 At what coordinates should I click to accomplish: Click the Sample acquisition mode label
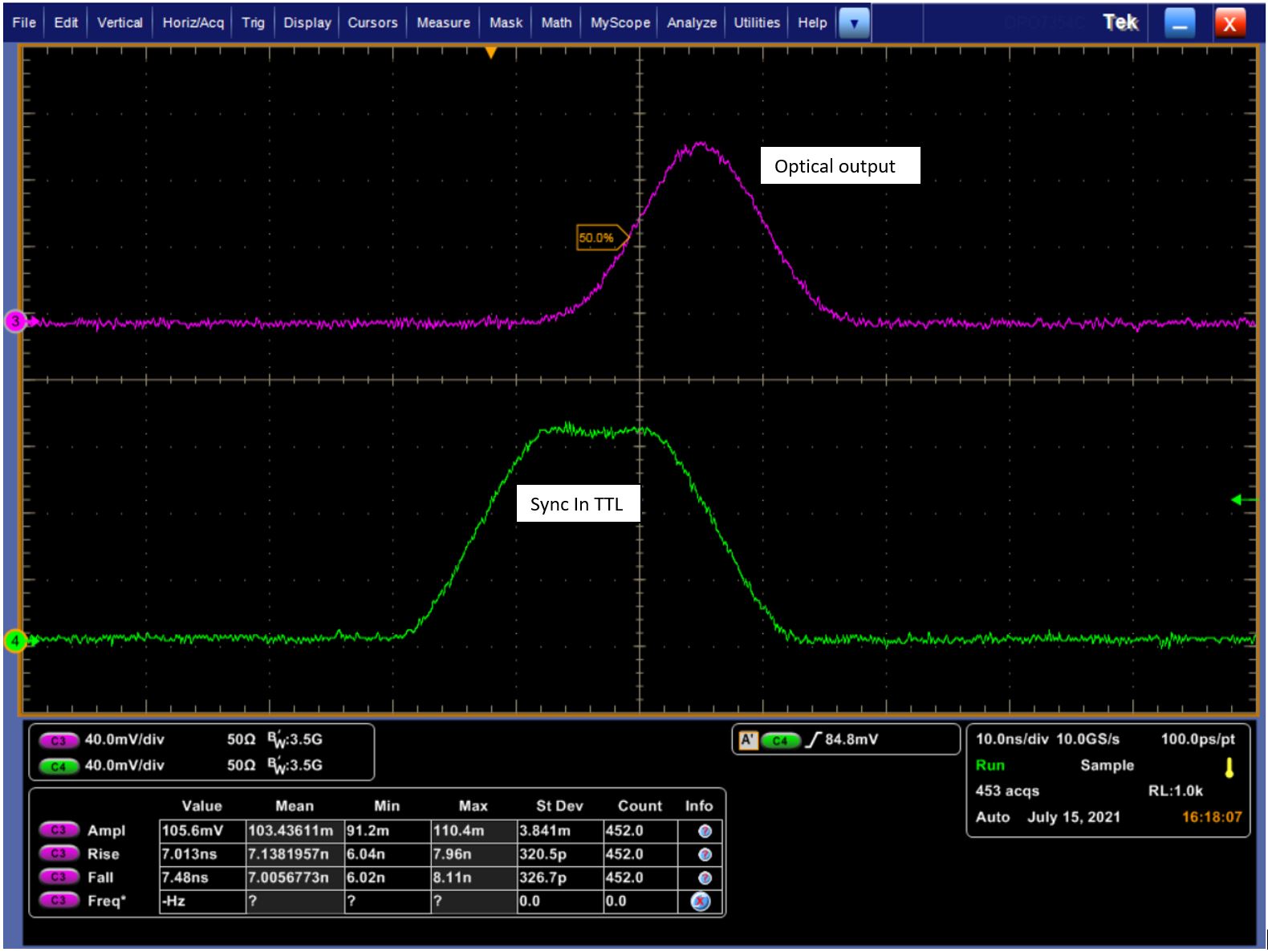(x=1107, y=765)
